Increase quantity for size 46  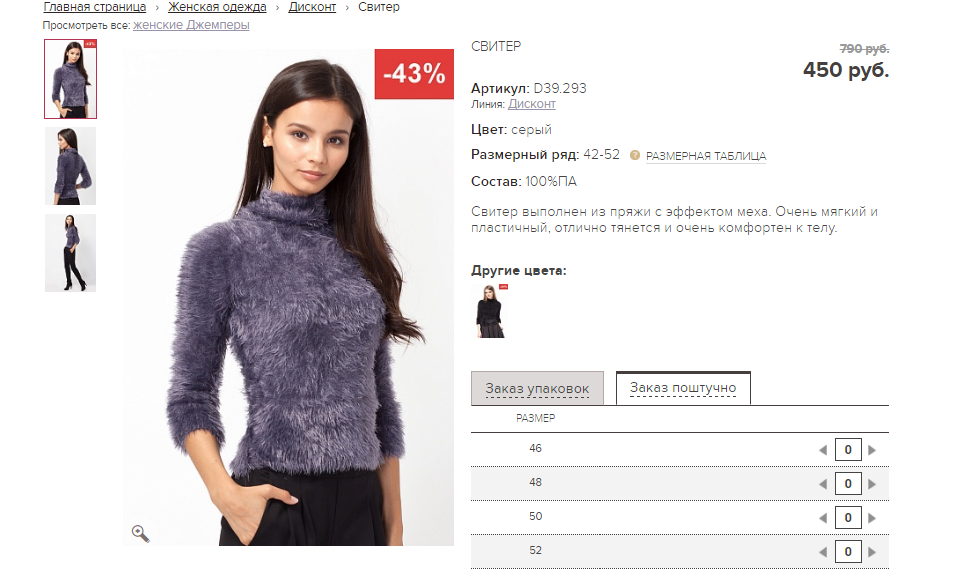pyautogui.click(x=872, y=449)
